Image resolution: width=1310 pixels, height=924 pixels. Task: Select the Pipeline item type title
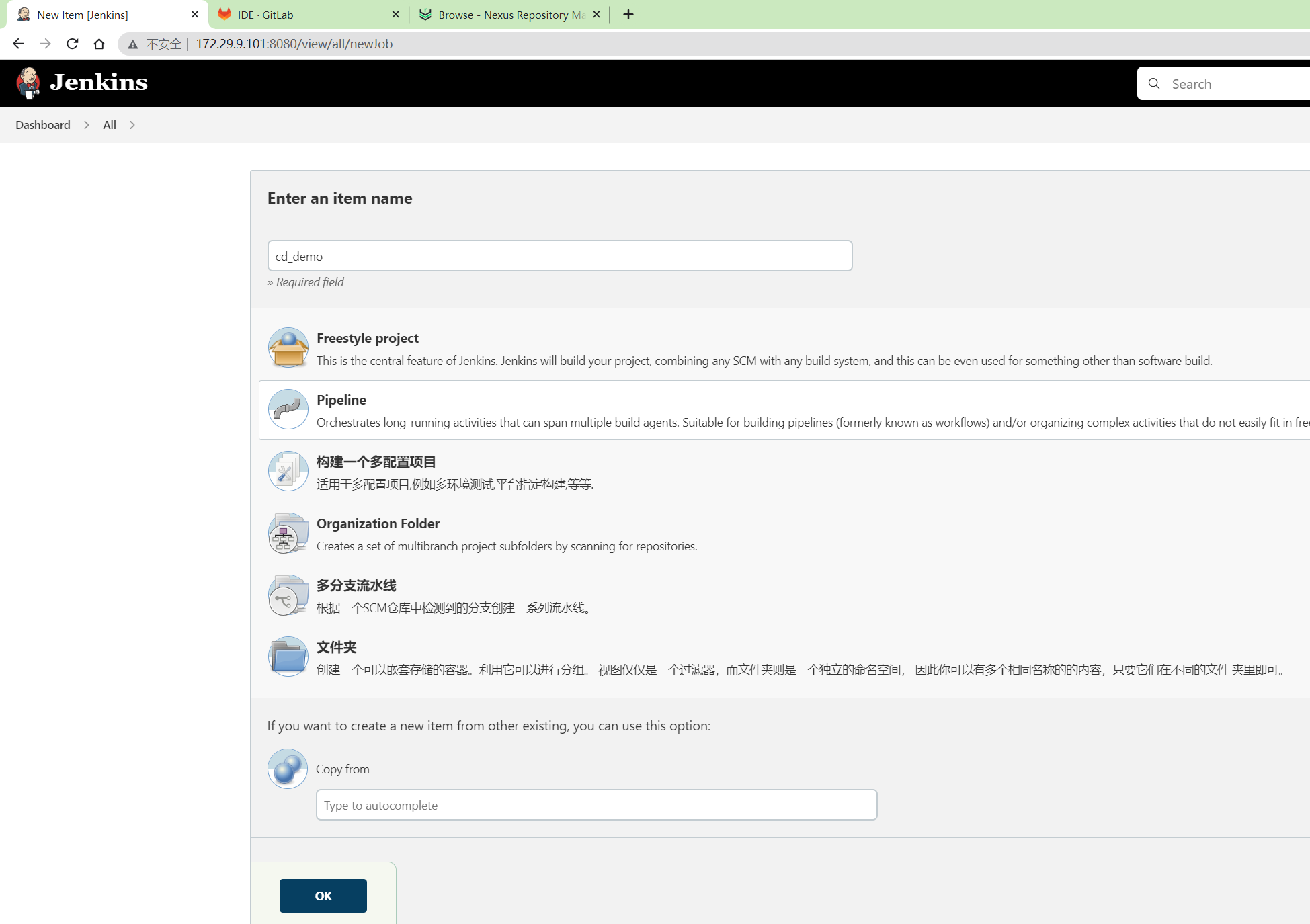(x=341, y=400)
